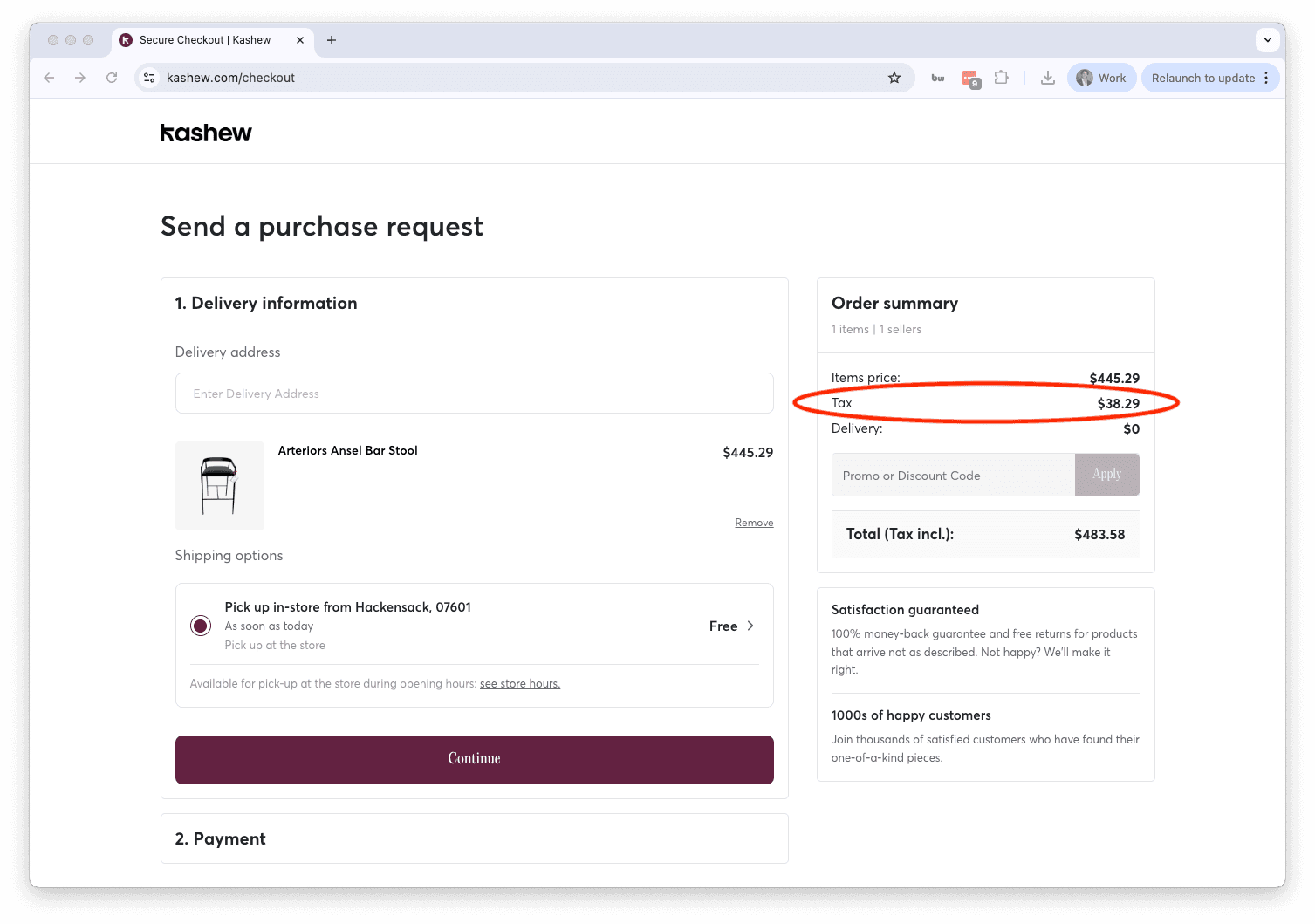Click the Tax amount $38.29

pos(1118,404)
